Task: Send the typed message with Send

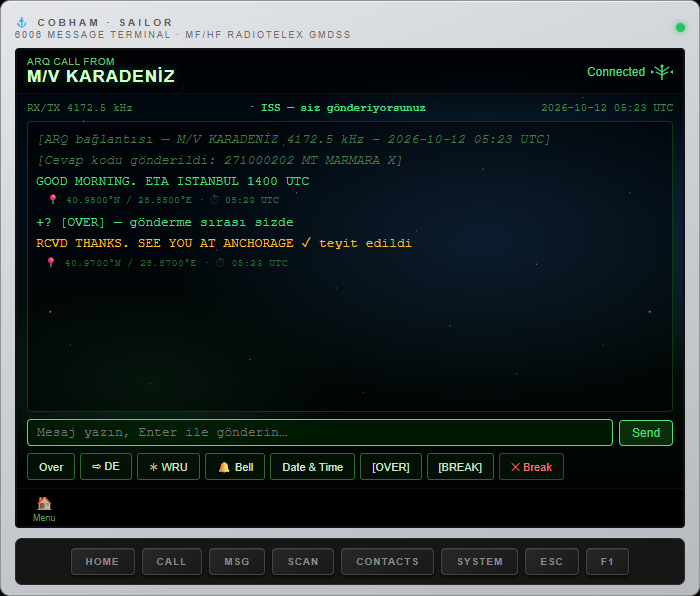Action: point(645,433)
